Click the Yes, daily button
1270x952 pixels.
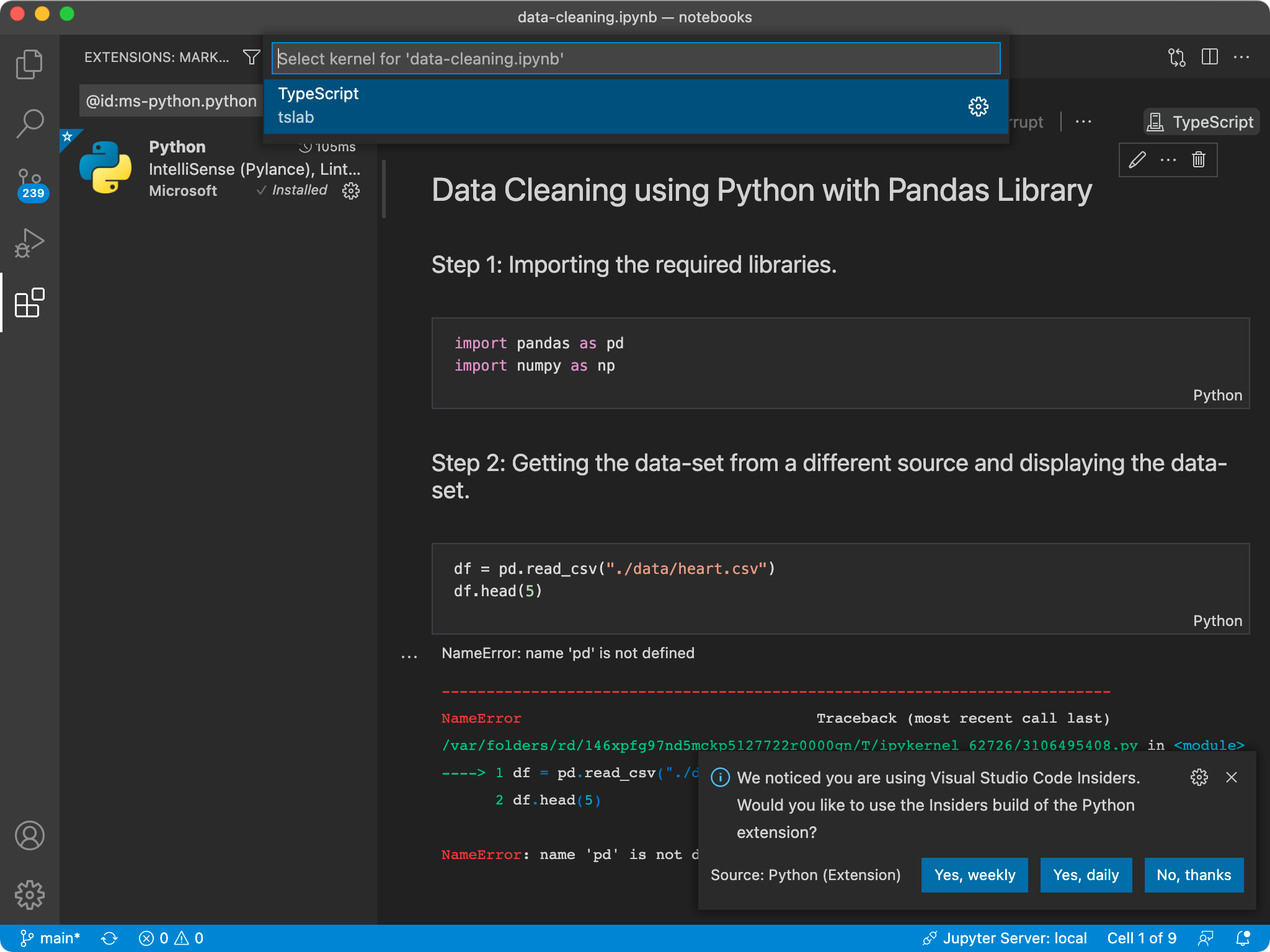[1085, 875]
